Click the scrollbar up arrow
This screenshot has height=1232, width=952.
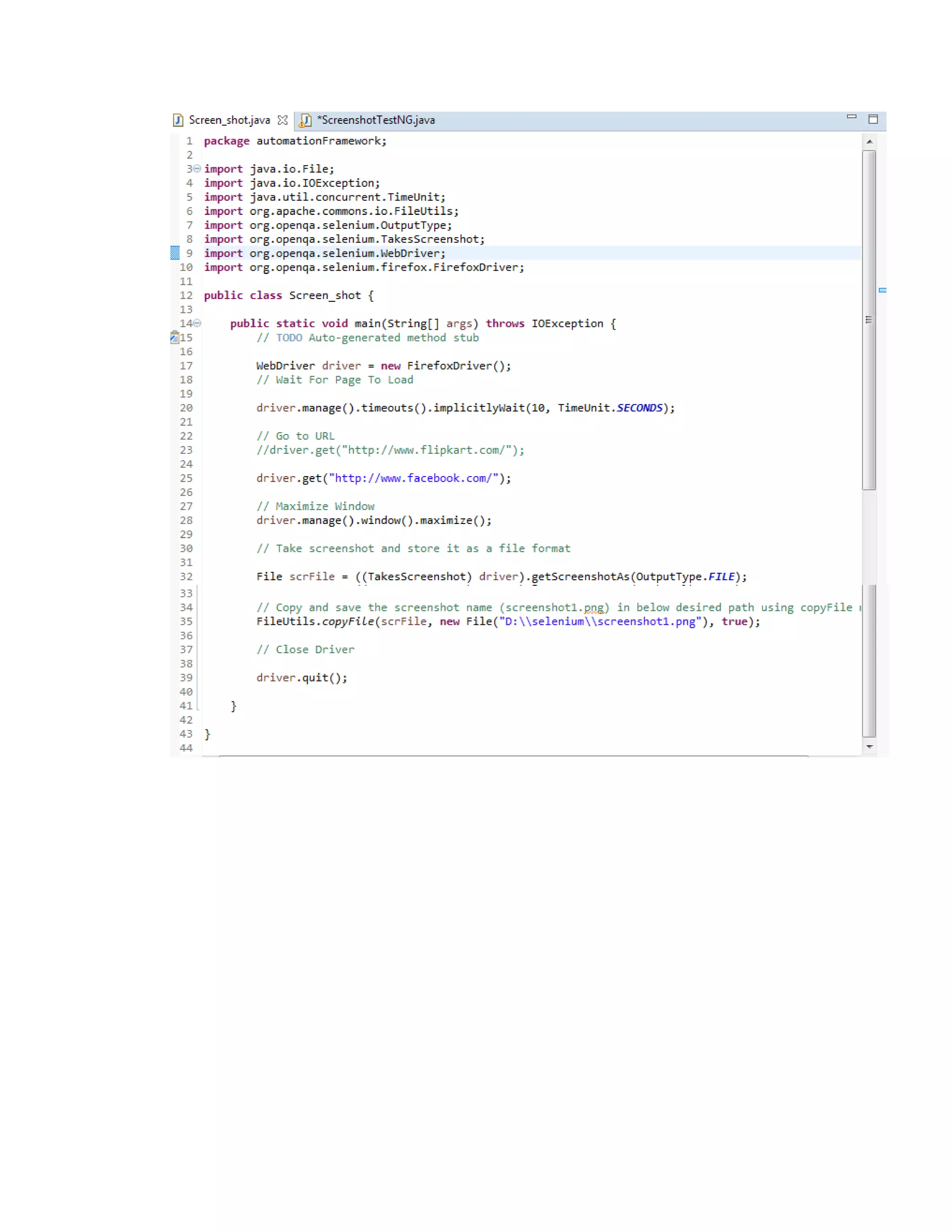tap(869, 142)
